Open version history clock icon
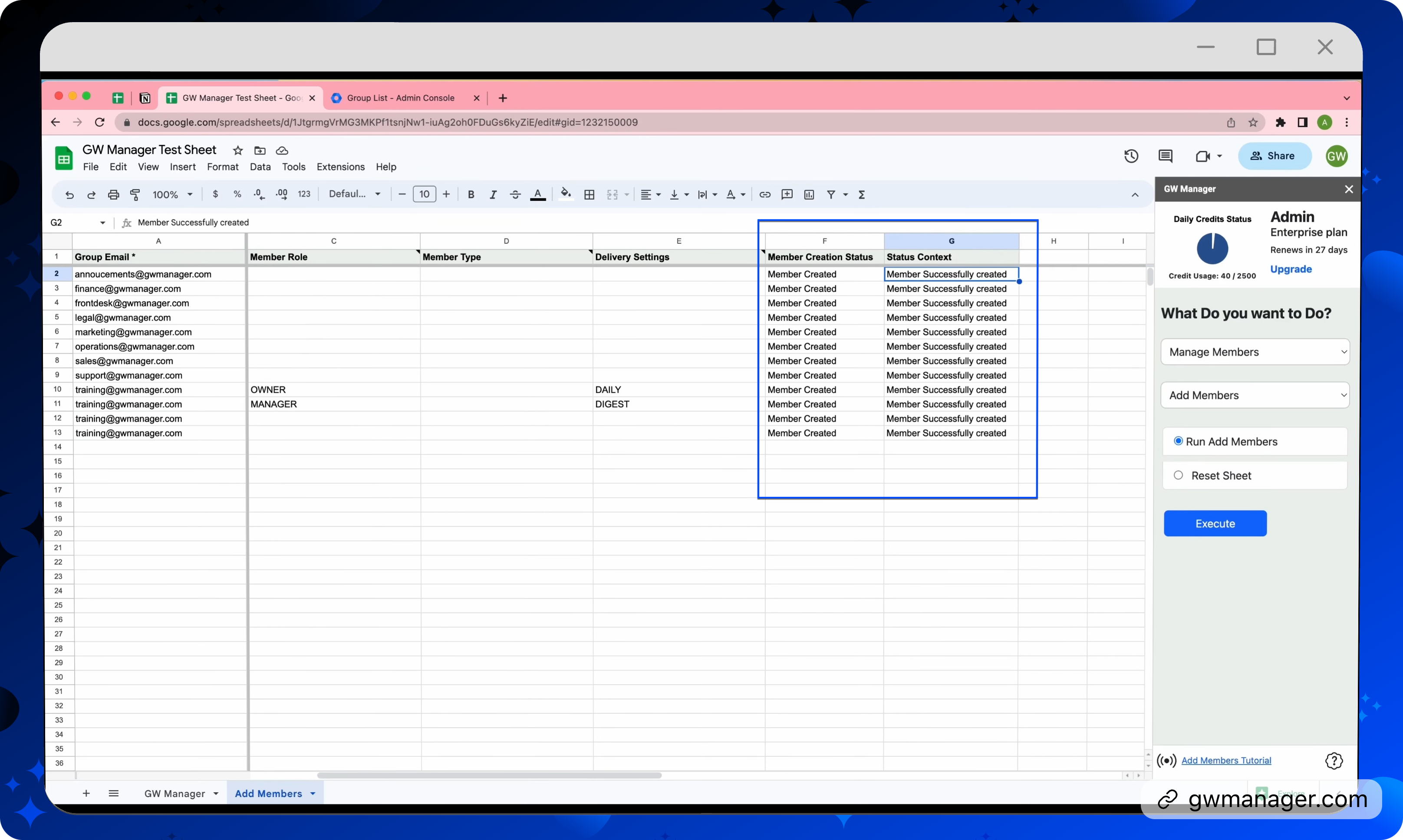This screenshot has width=1403, height=840. coord(1131,156)
